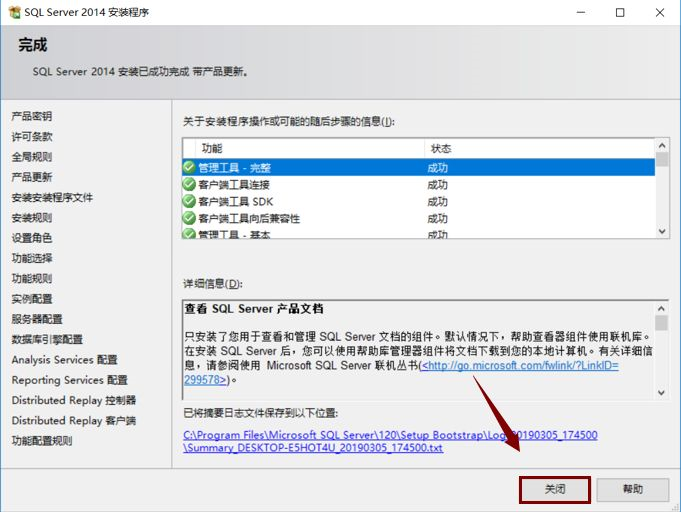
Task: Click the 产品密钥 step in sidebar
Action: [32, 116]
